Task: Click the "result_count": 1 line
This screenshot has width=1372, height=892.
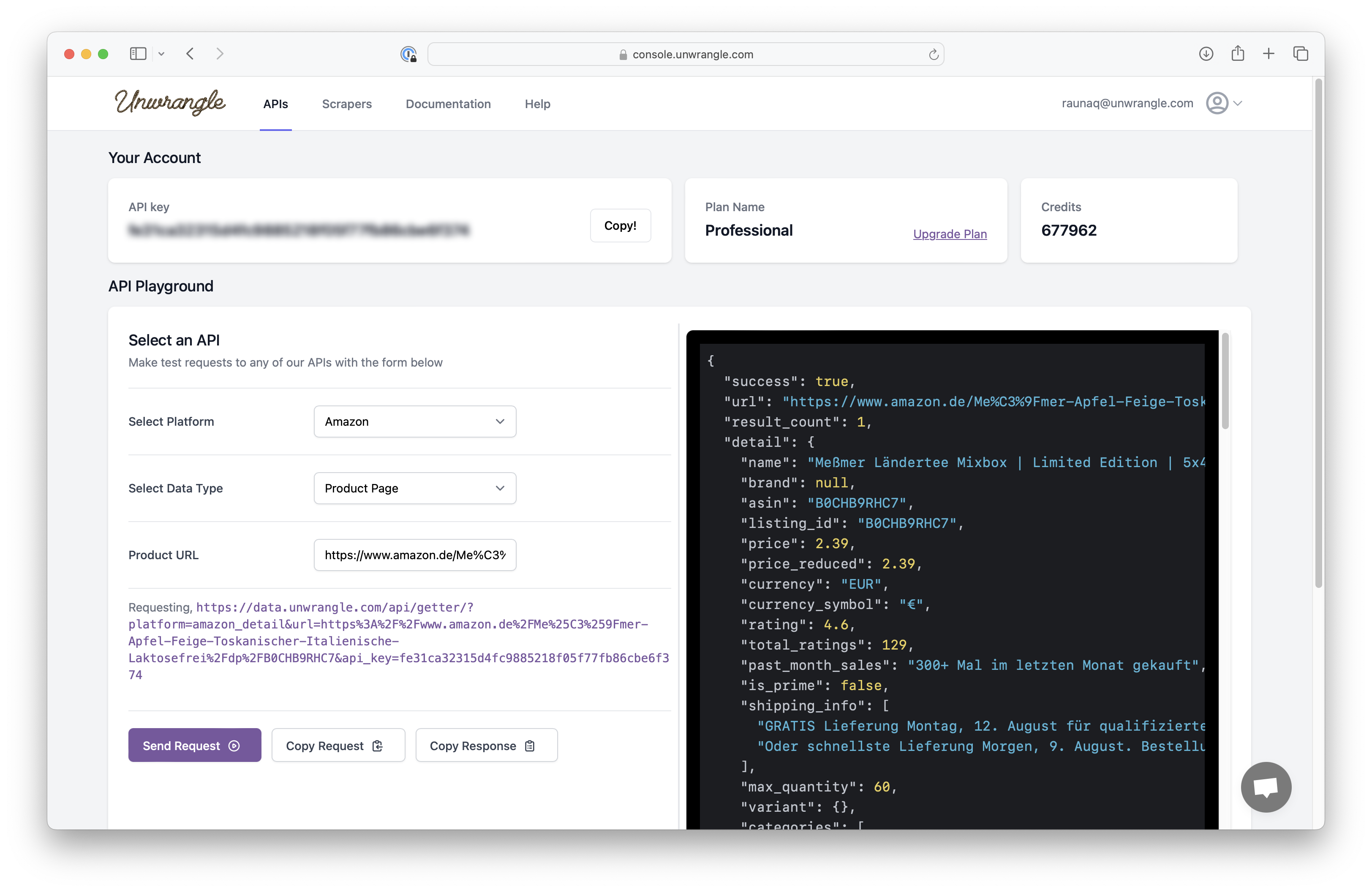Action: [797, 422]
